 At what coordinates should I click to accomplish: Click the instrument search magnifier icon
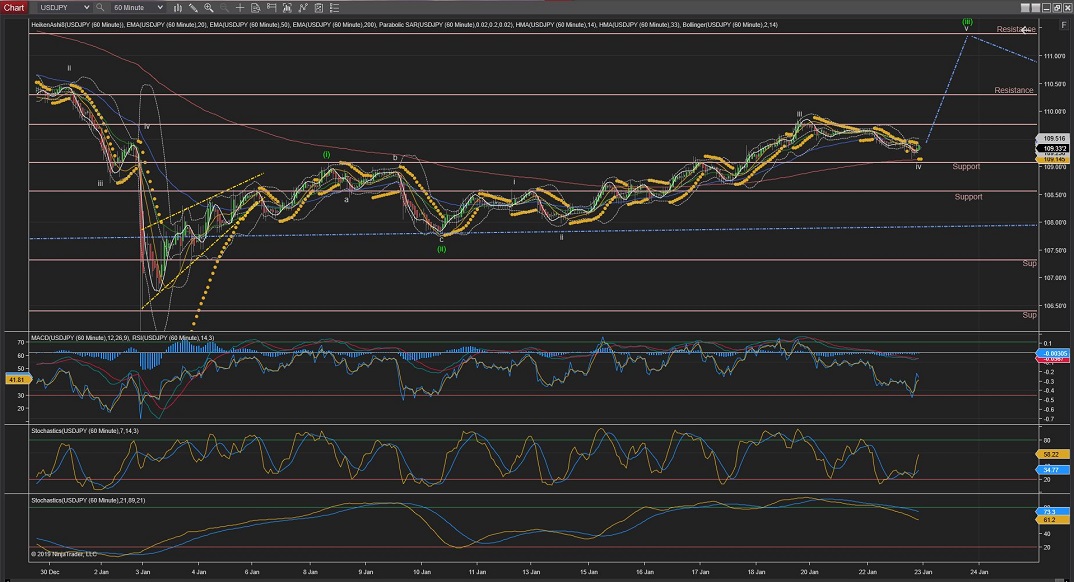100,8
